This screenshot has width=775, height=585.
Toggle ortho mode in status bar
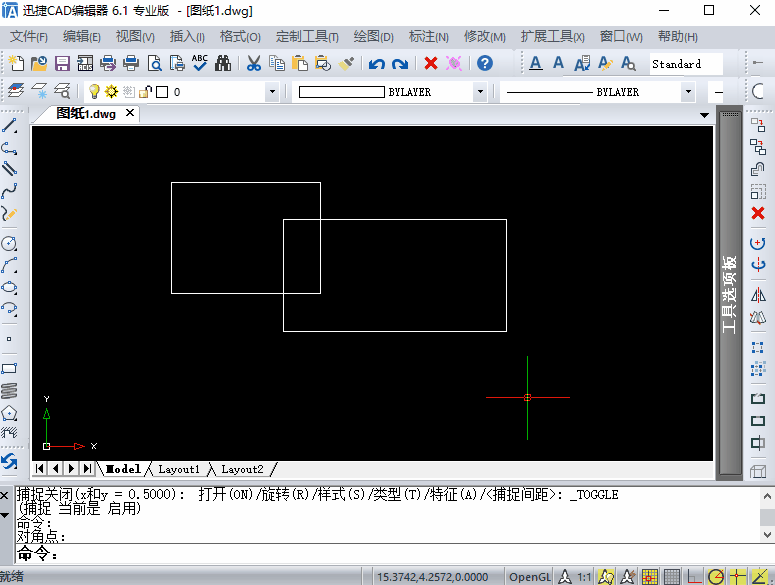694,577
